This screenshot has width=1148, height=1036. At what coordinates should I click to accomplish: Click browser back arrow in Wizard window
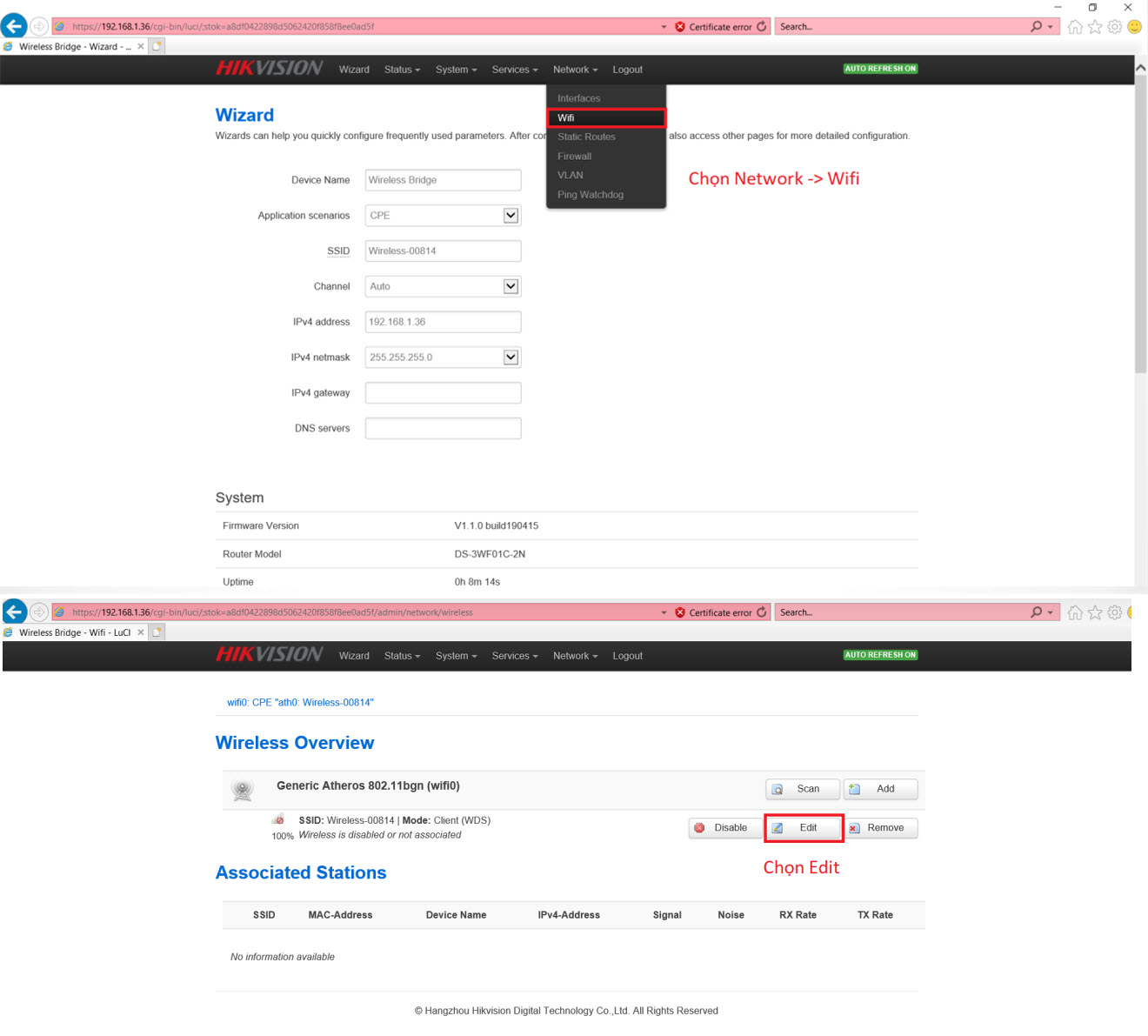click(14, 26)
